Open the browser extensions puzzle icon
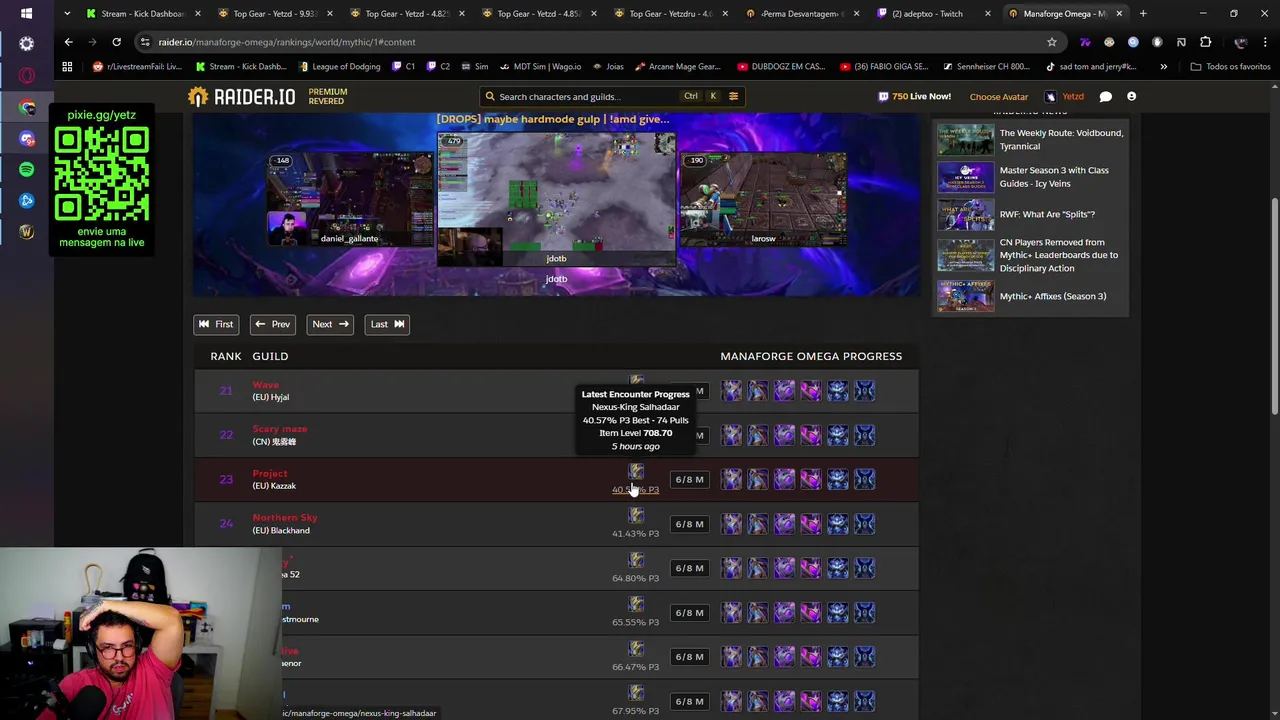This screenshot has width=1280, height=720. click(x=1205, y=42)
